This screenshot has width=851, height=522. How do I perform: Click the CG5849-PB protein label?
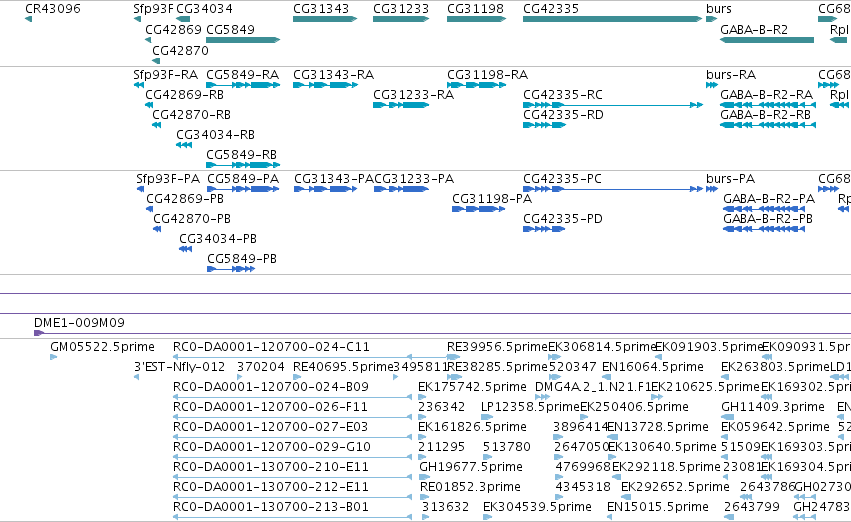(242, 259)
